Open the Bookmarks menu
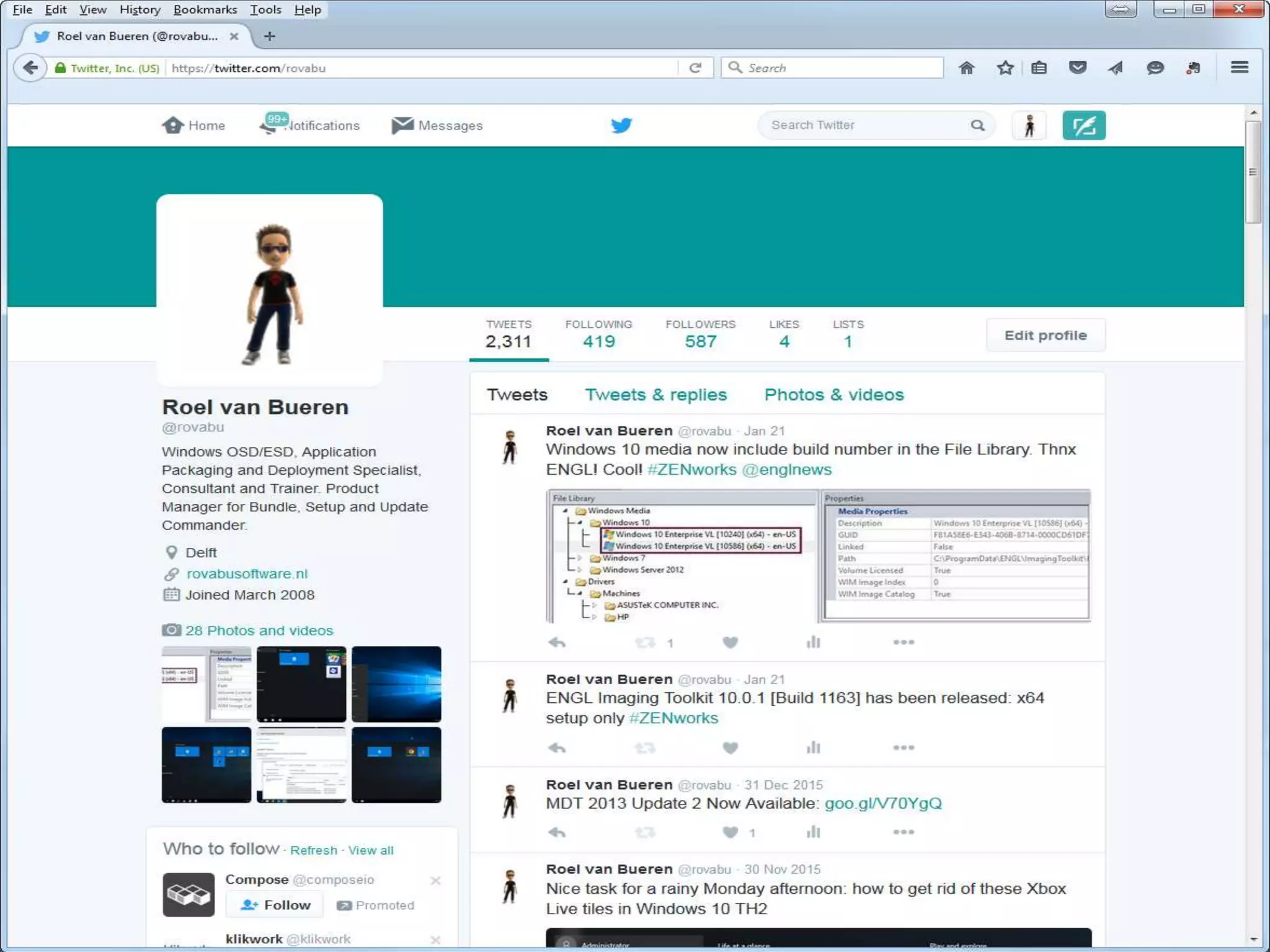The image size is (1270, 952). tap(205, 9)
